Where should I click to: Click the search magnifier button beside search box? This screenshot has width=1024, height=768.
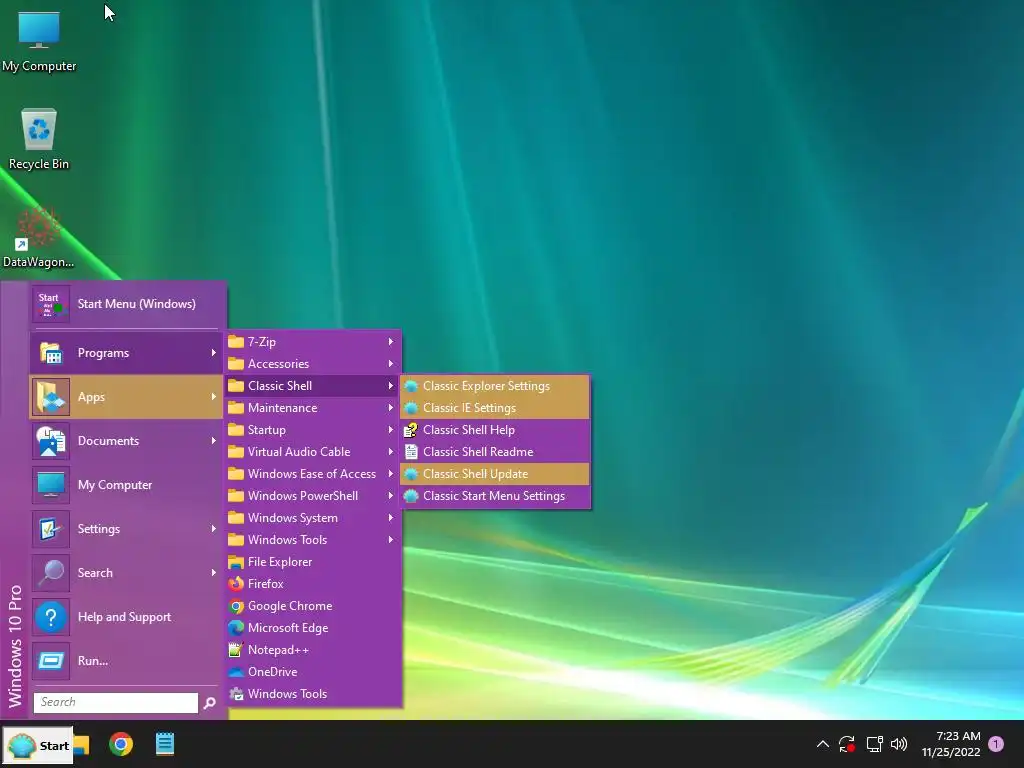click(x=210, y=703)
